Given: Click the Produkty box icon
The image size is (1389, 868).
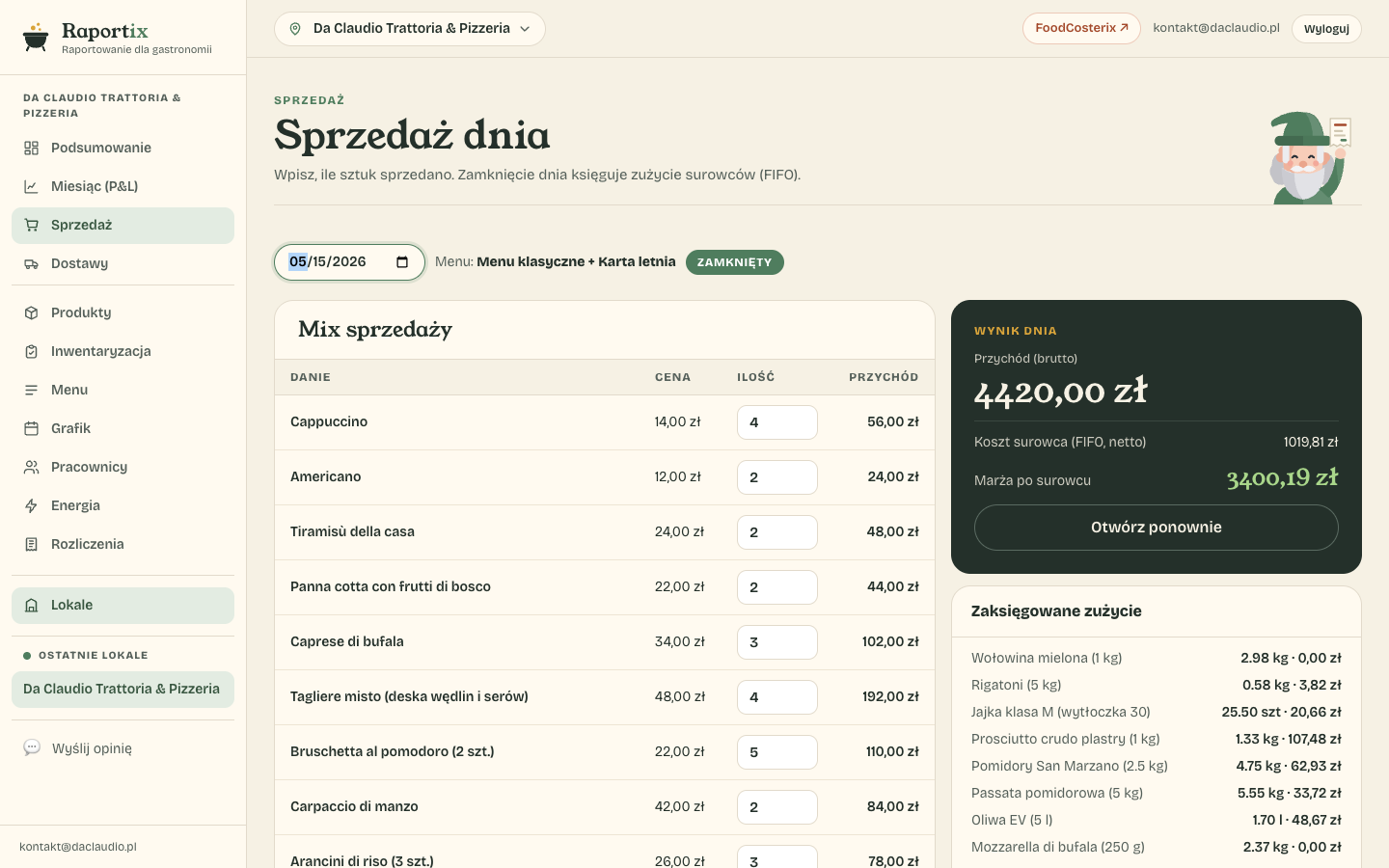Looking at the screenshot, I should pos(32,312).
